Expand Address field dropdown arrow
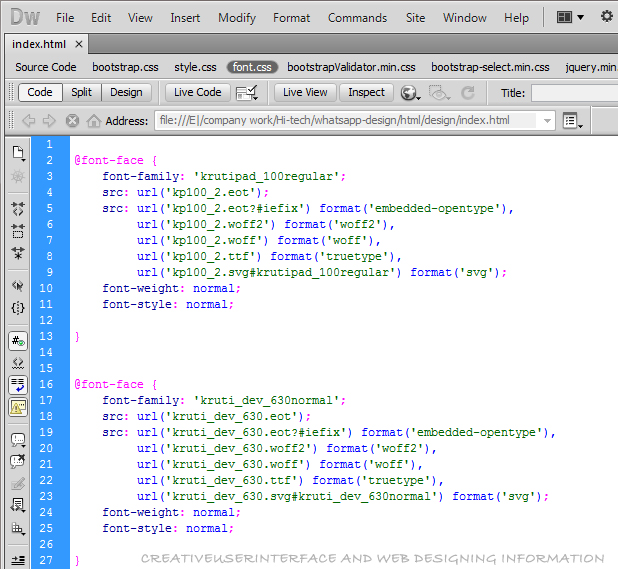The height and width of the screenshot is (569, 618). pyautogui.click(x=547, y=121)
